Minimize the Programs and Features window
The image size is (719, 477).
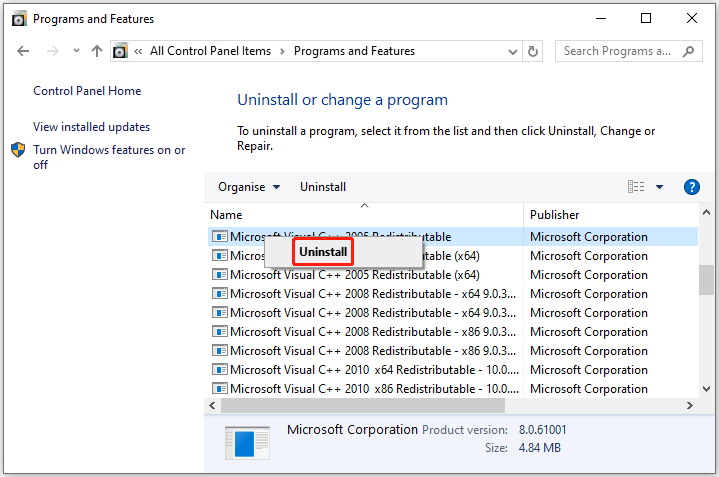601,18
